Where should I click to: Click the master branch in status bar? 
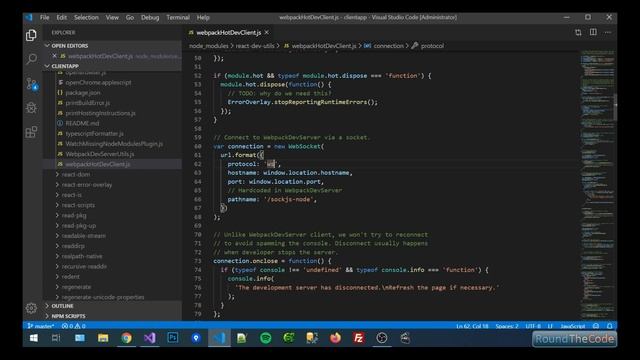[41, 326]
